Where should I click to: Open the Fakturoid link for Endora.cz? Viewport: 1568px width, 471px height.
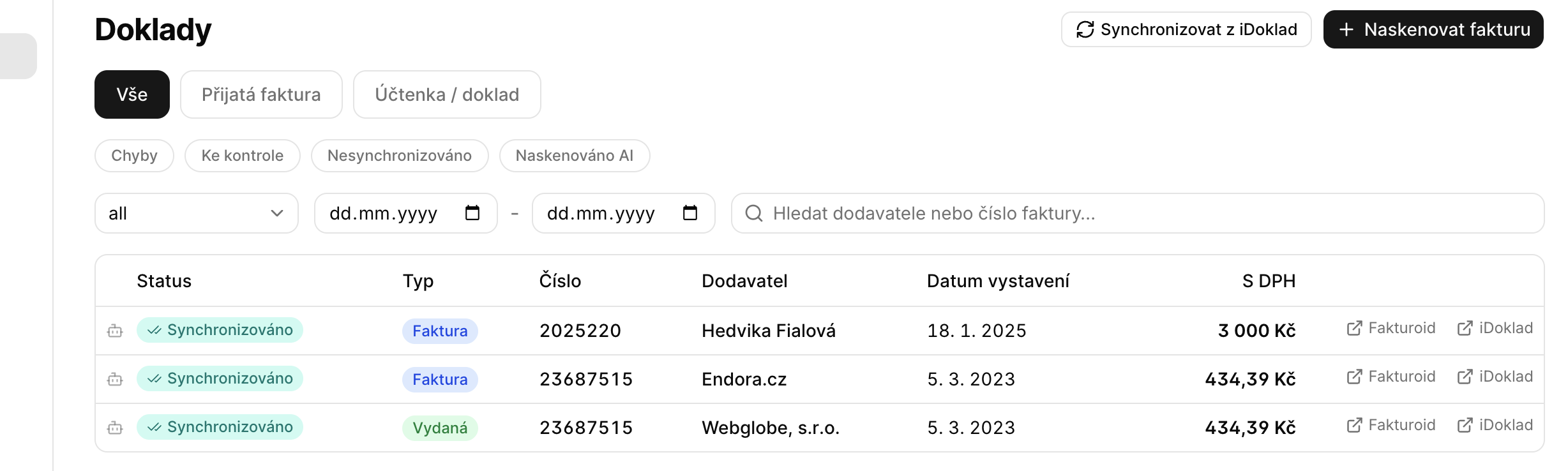click(x=1391, y=377)
